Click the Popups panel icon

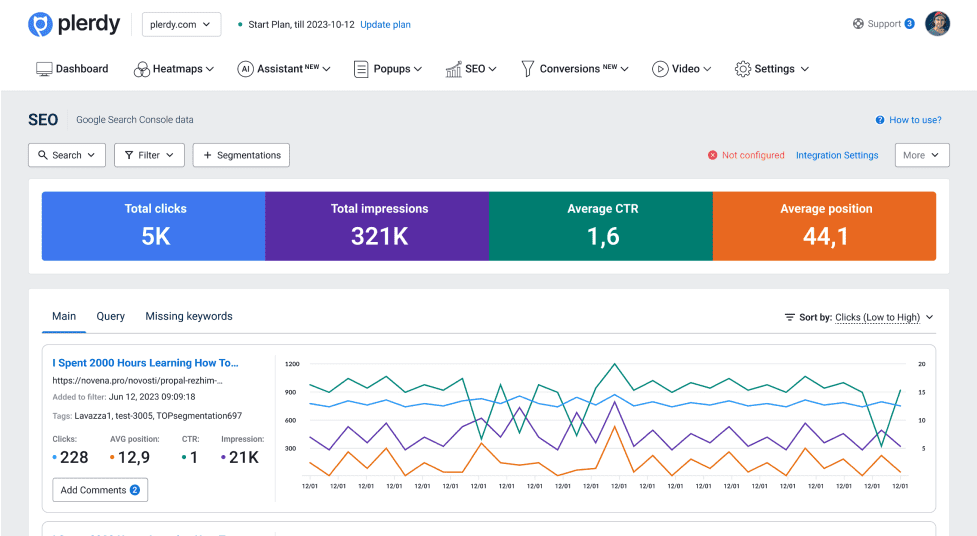[361, 69]
